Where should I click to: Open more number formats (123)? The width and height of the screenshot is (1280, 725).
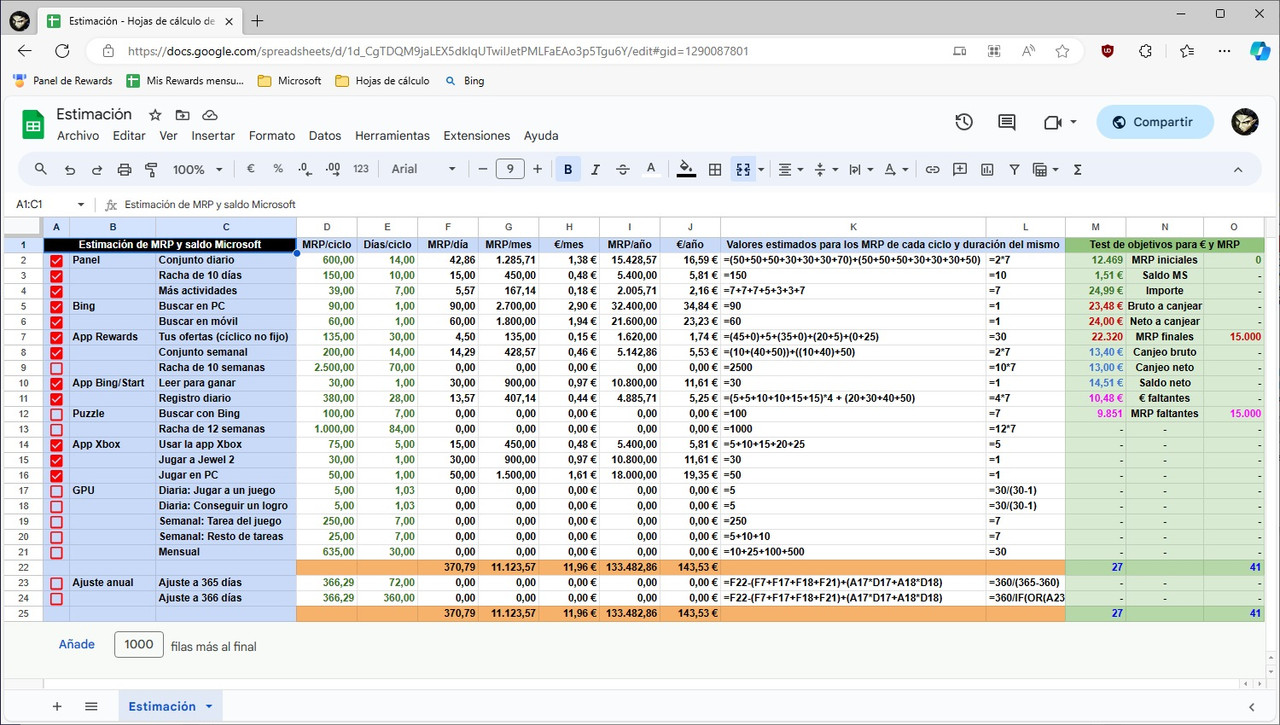point(361,169)
